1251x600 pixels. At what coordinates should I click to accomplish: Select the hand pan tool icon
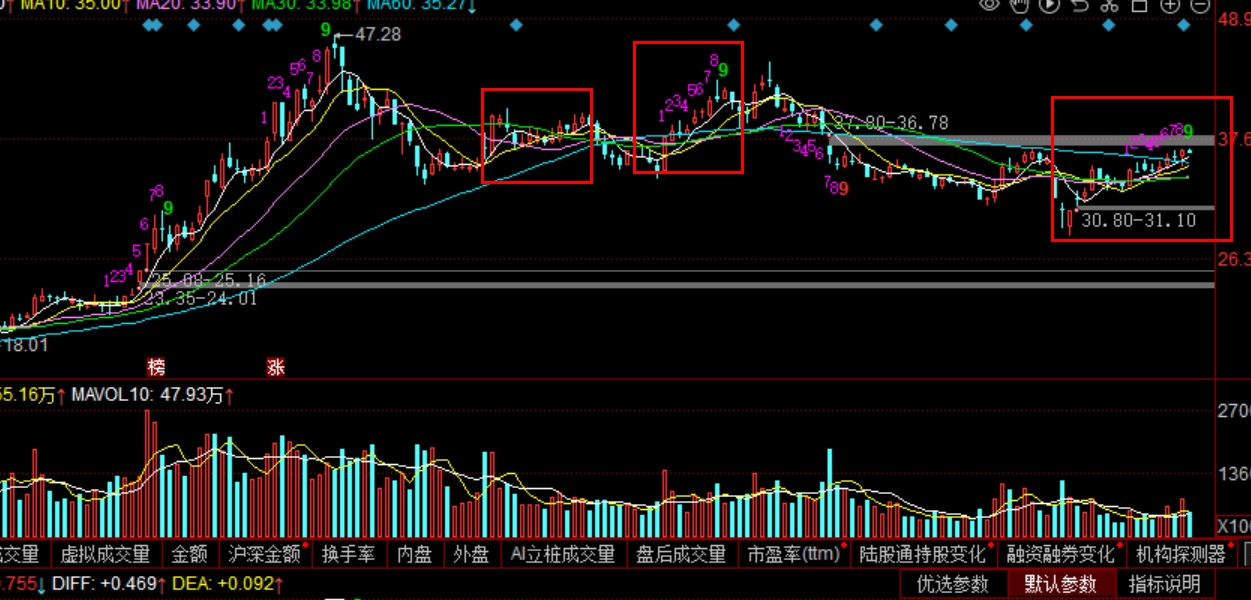tap(1020, 5)
